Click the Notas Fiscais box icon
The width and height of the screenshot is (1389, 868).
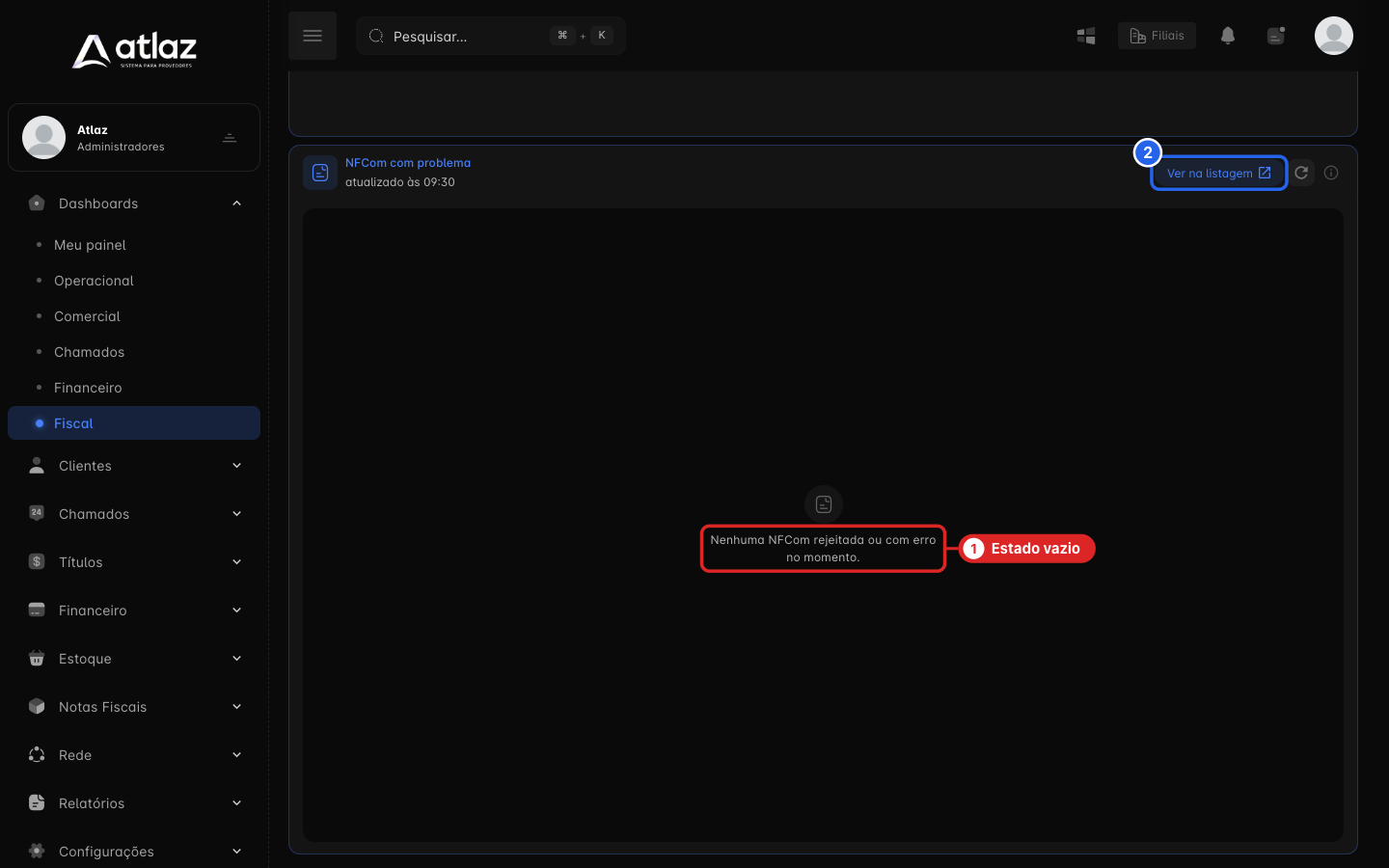(37, 706)
